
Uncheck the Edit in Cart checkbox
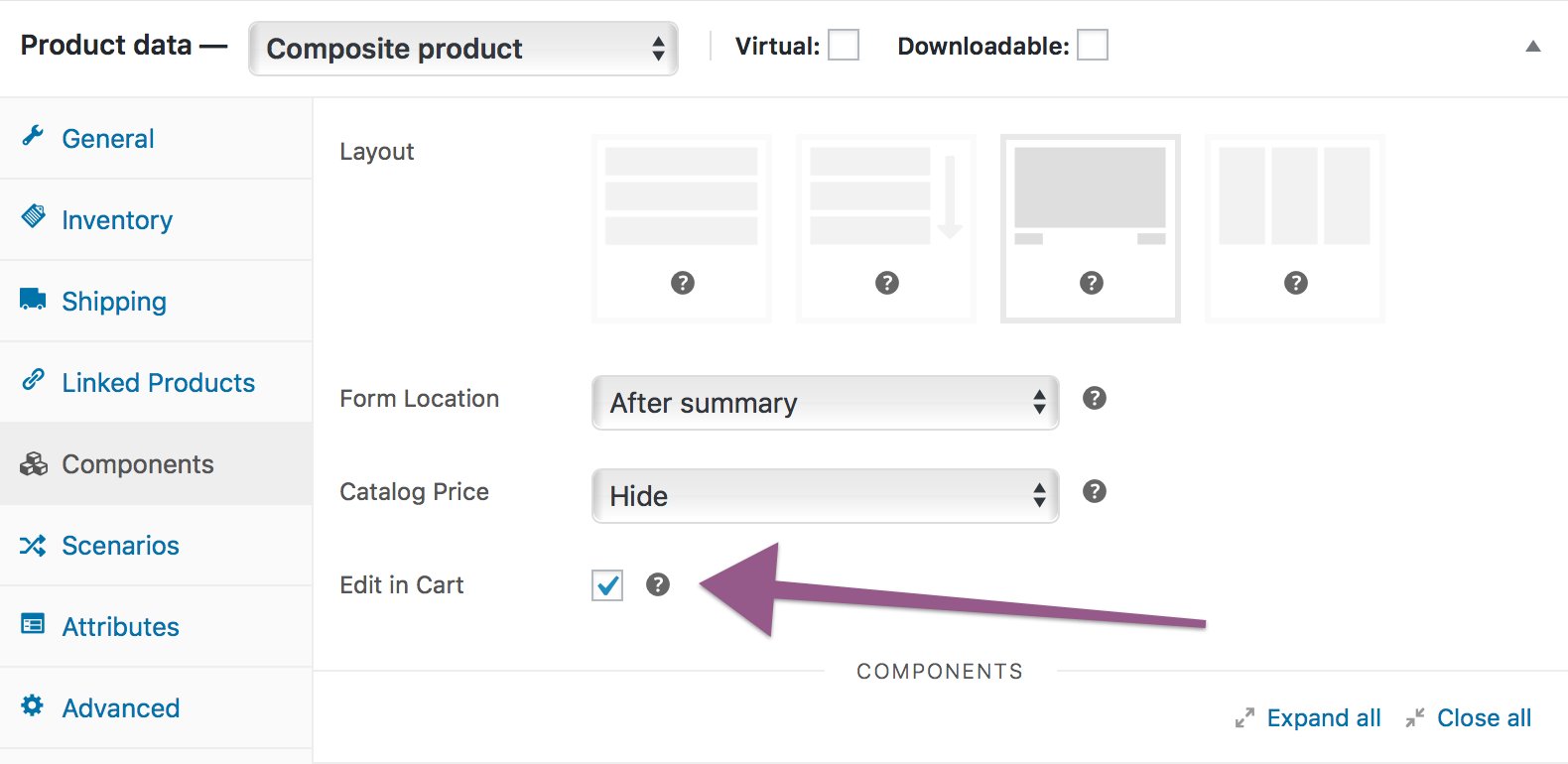pyautogui.click(x=607, y=585)
